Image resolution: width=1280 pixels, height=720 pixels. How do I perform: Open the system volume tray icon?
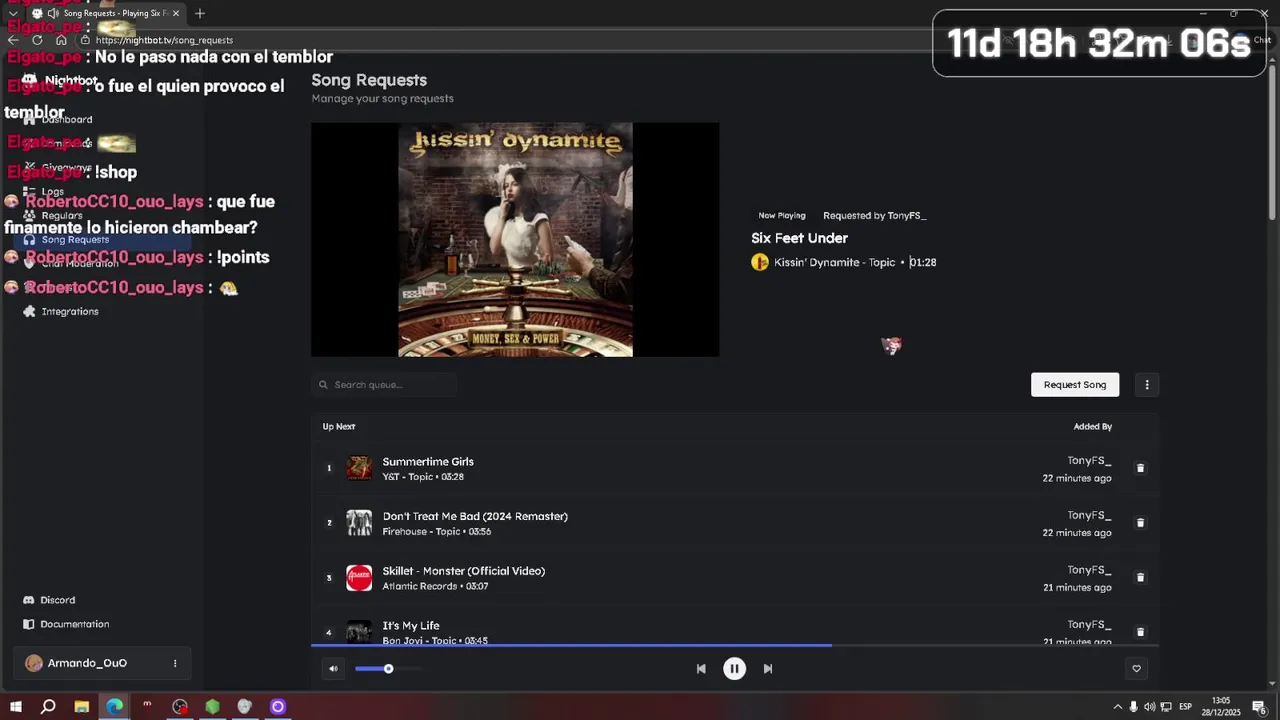(1149, 707)
